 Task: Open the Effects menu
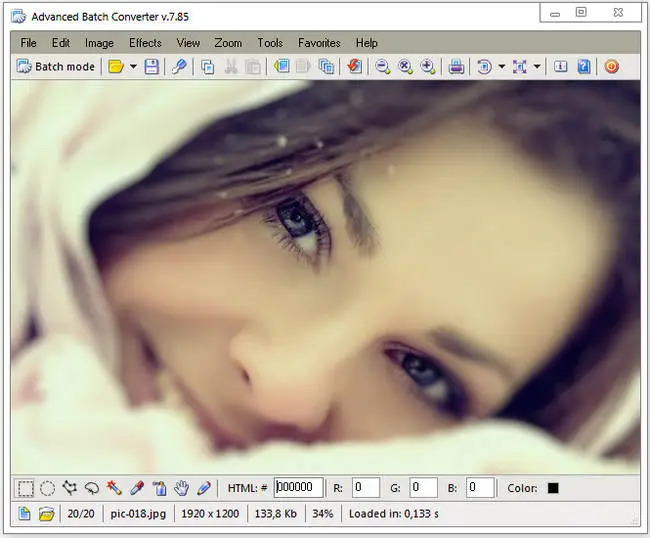click(x=145, y=43)
